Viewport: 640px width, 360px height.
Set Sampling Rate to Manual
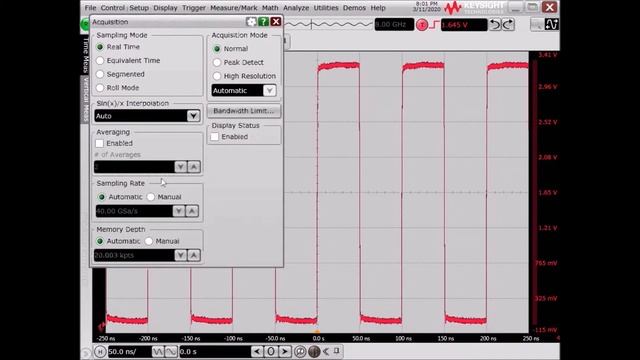[151, 197]
